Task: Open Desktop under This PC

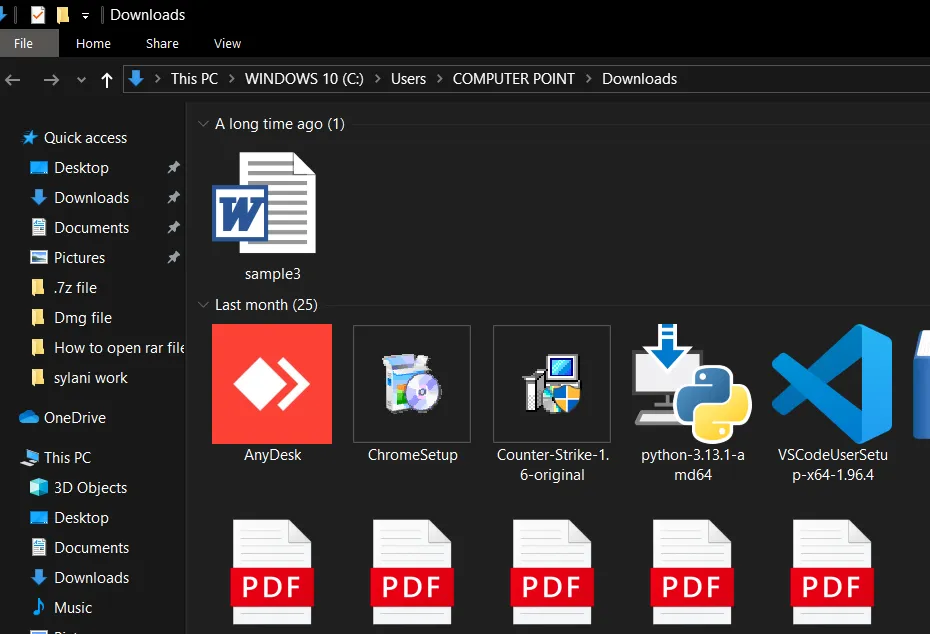Action: [x=81, y=518]
